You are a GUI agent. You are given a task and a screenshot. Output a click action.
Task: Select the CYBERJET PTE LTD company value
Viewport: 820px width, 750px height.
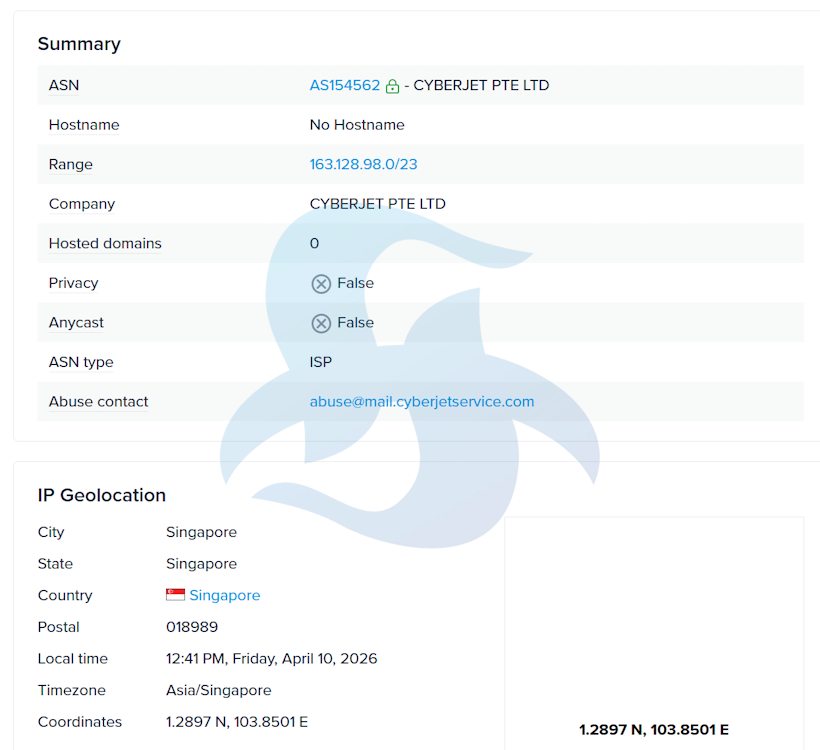click(x=377, y=204)
